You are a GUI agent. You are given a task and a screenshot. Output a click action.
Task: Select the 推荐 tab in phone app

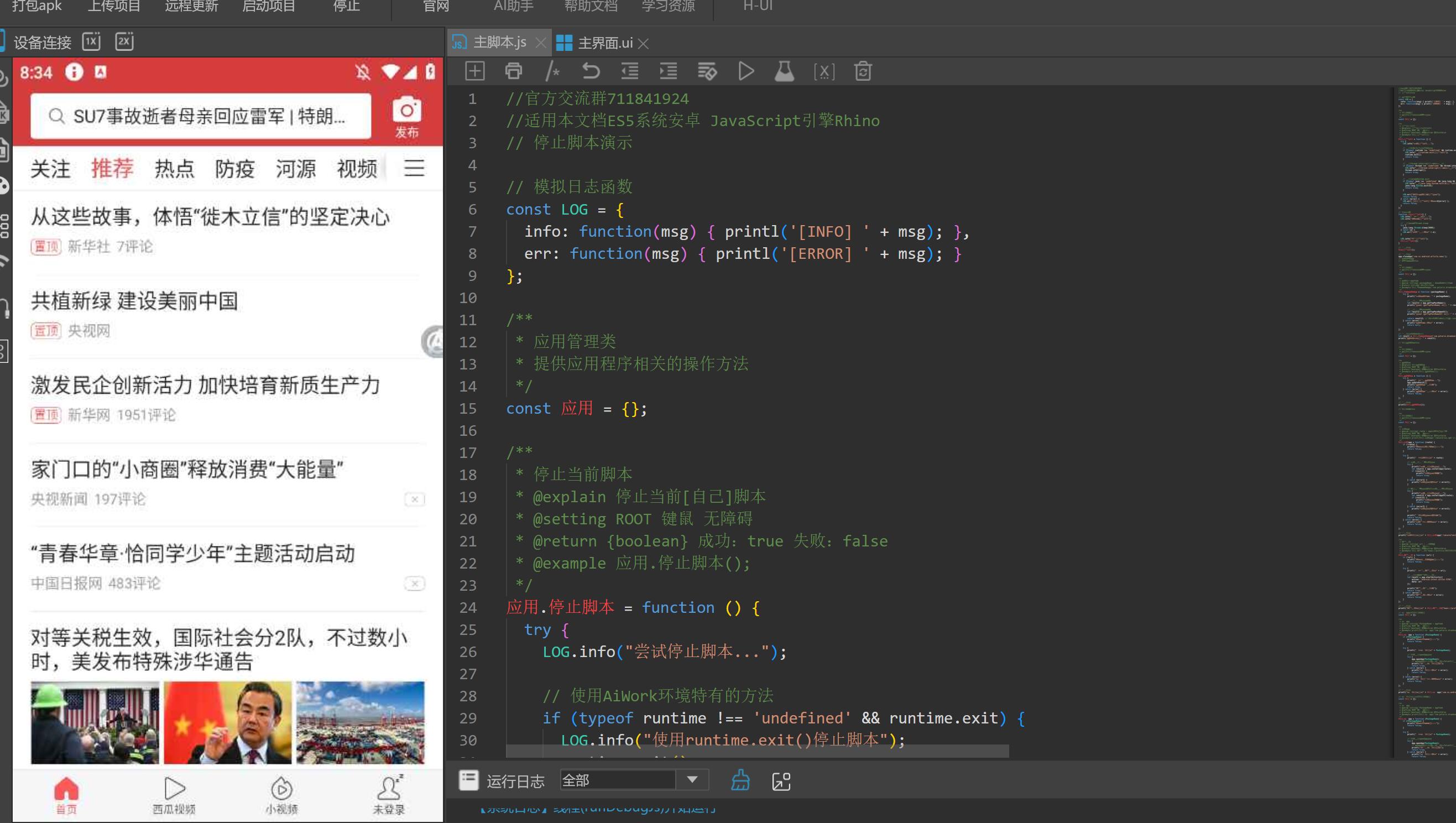[x=112, y=168]
